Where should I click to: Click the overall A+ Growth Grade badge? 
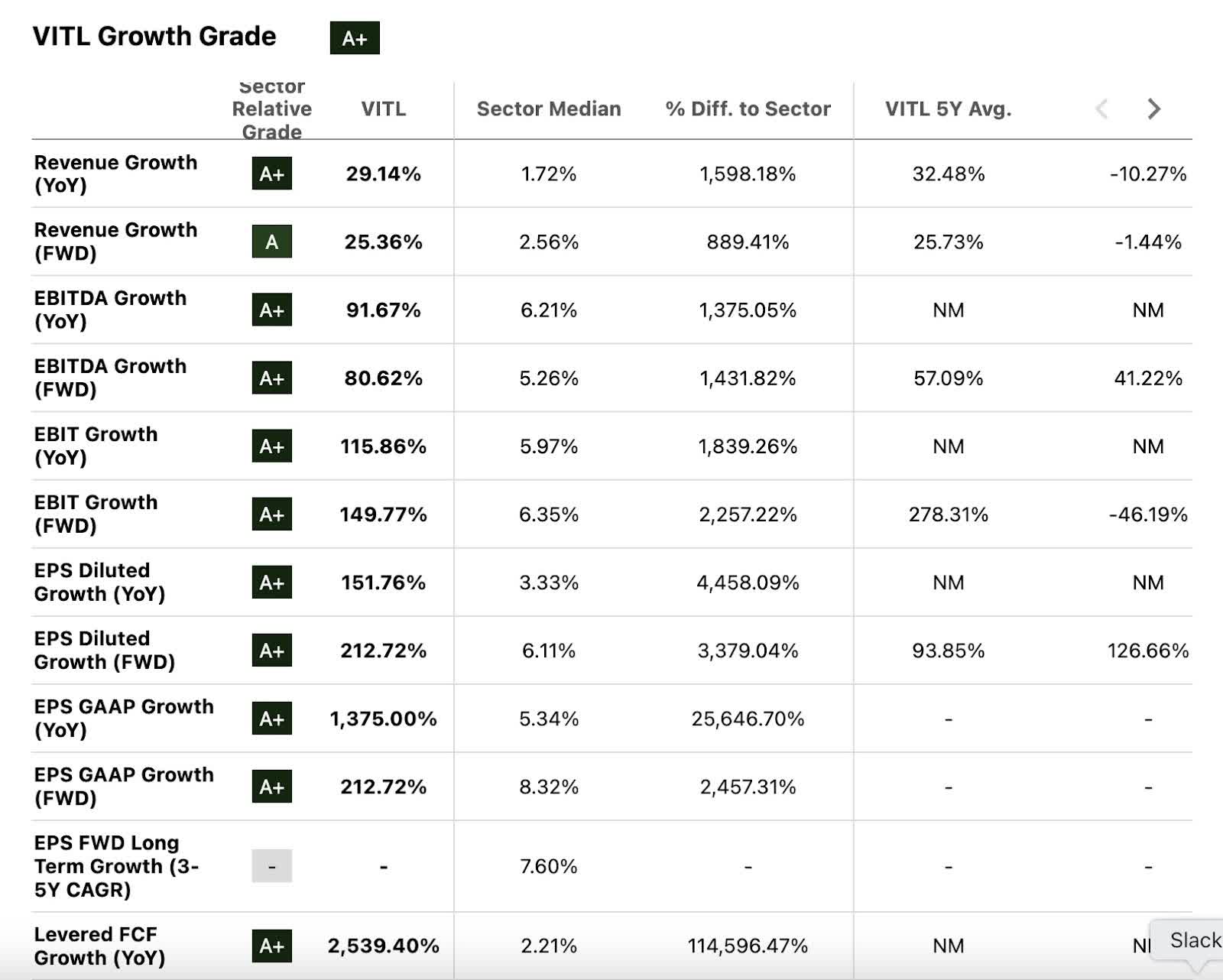click(x=355, y=37)
